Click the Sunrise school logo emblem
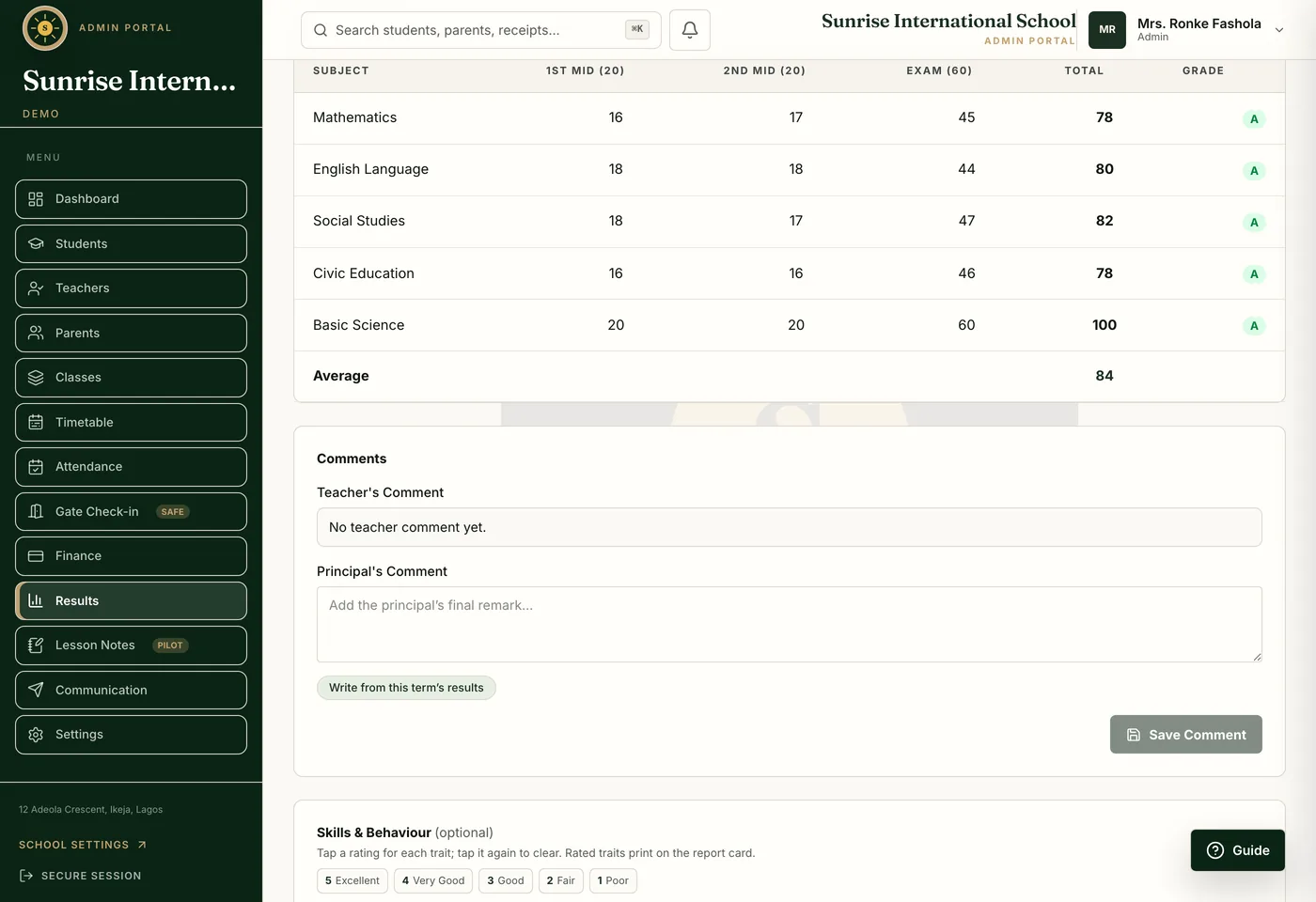Viewport: 1316px width, 902px height. pyautogui.click(x=44, y=28)
